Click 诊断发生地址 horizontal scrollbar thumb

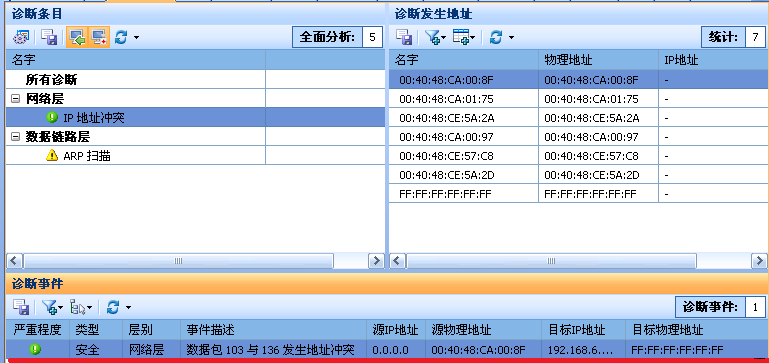click(551, 261)
